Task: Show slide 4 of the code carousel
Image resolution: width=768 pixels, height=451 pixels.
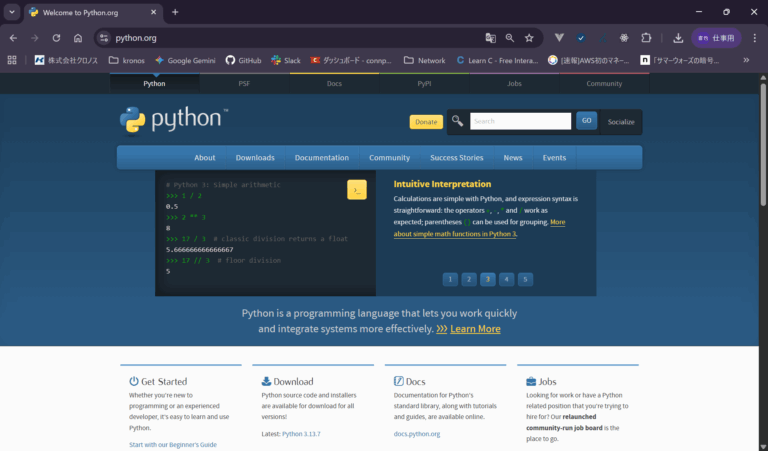Action: pos(506,279)
